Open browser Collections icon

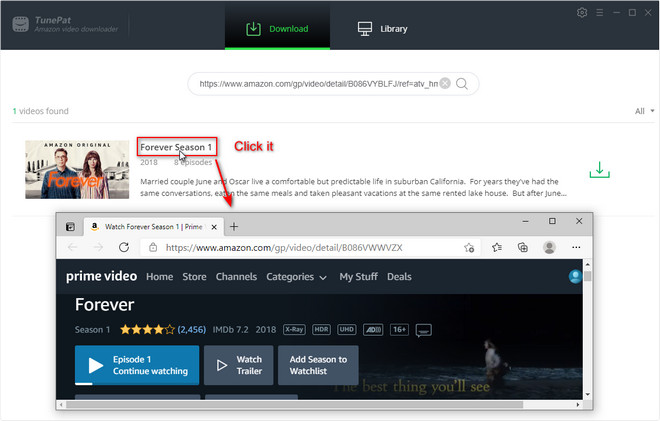[x=522, y=247]
